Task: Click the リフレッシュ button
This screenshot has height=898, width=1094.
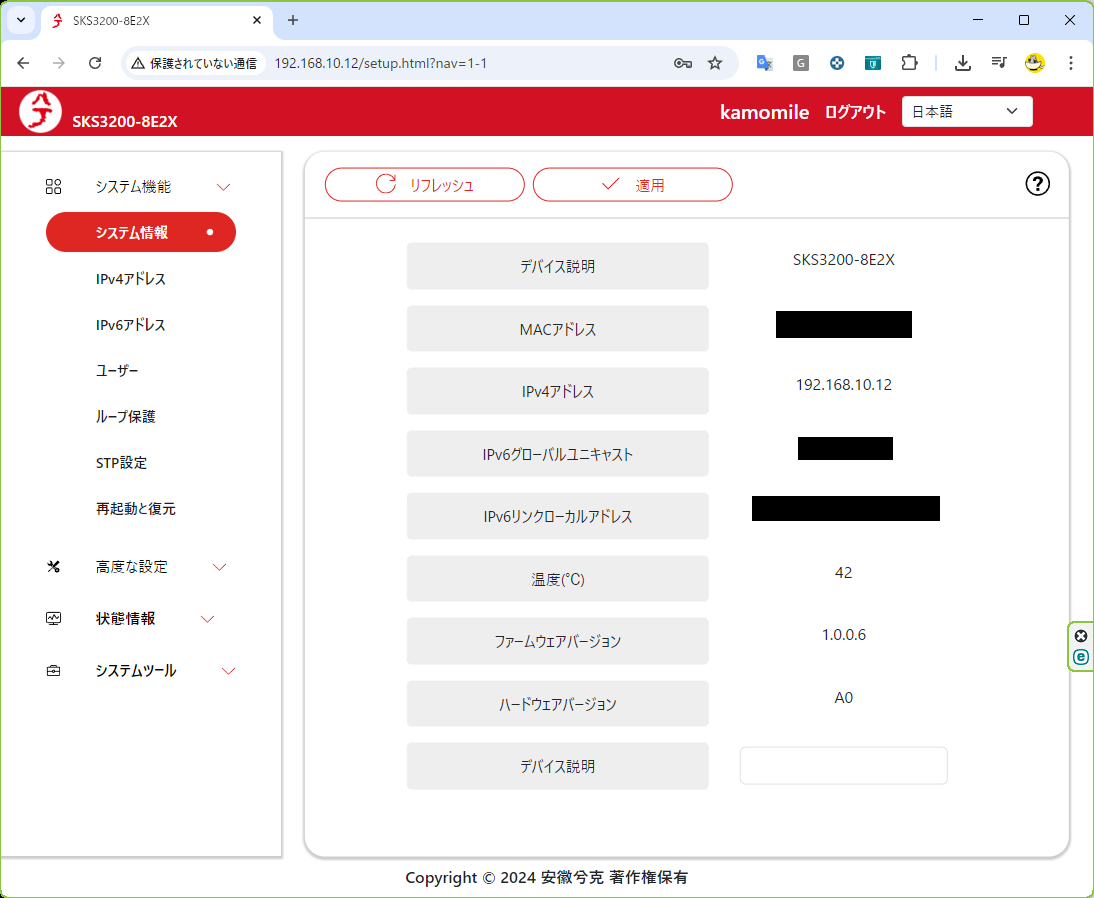Action: 424,185
